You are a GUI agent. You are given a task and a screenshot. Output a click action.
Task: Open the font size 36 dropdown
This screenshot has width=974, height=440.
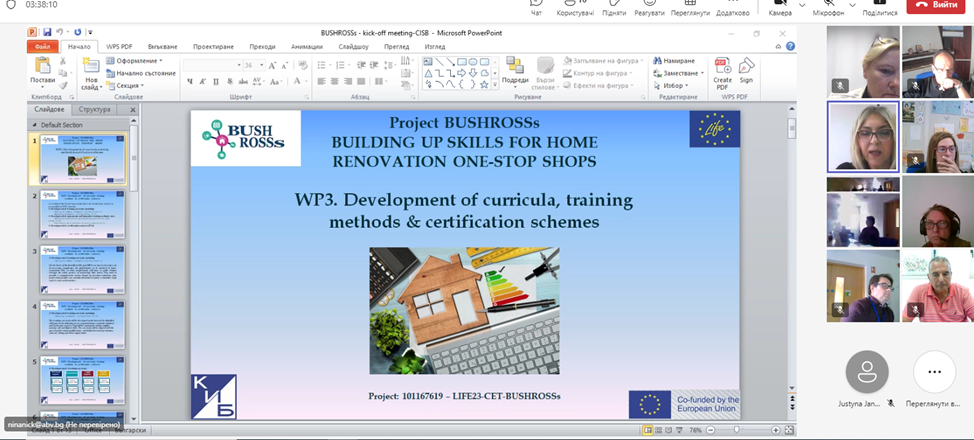point(262,65)
